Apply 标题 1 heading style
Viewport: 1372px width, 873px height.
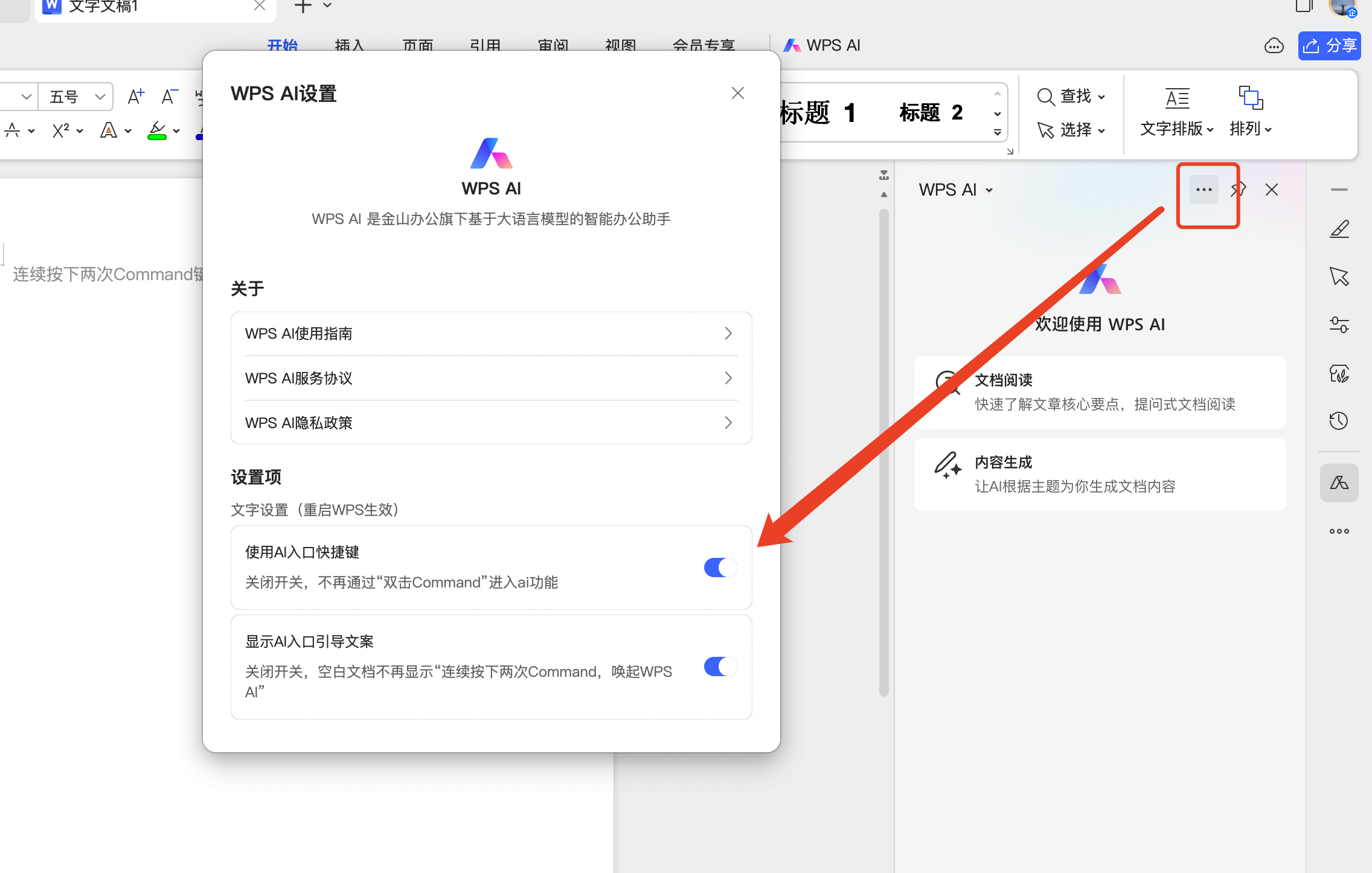coord(818,112)
